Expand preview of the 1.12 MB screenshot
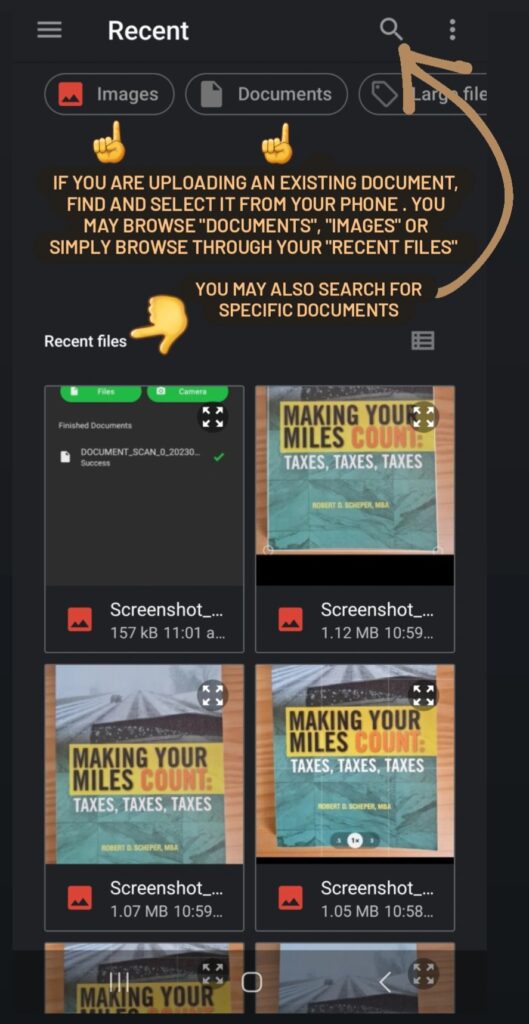The image size is (529, 1024). tap(424, 417)
